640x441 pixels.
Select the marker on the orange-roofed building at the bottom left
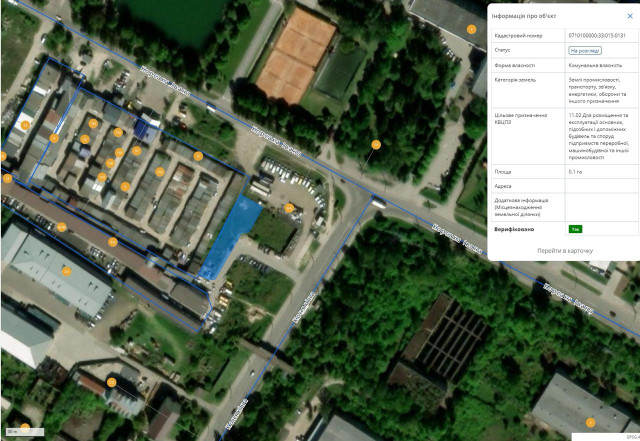tap(112, 382)
